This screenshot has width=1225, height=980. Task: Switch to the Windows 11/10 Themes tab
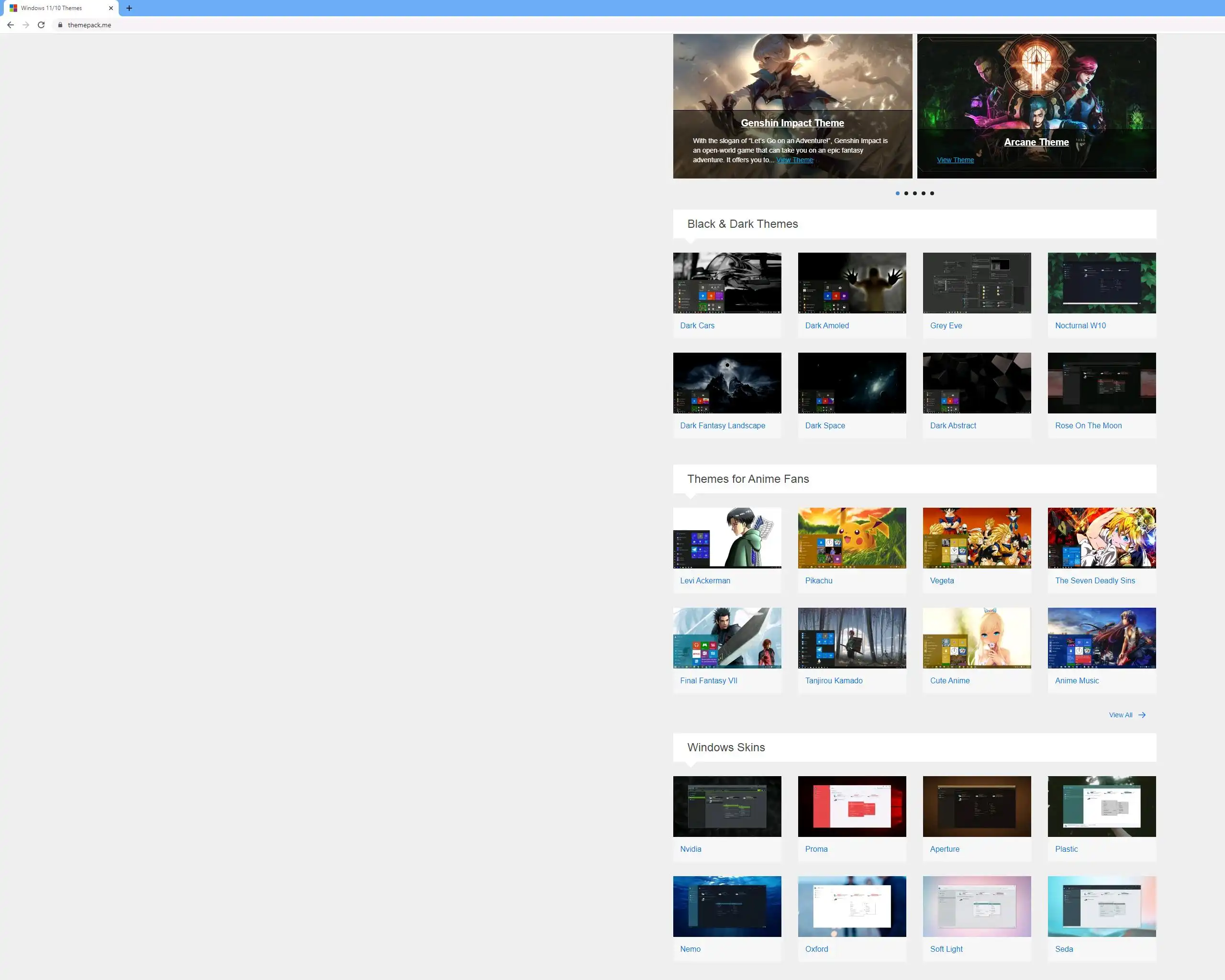(51, 8)
